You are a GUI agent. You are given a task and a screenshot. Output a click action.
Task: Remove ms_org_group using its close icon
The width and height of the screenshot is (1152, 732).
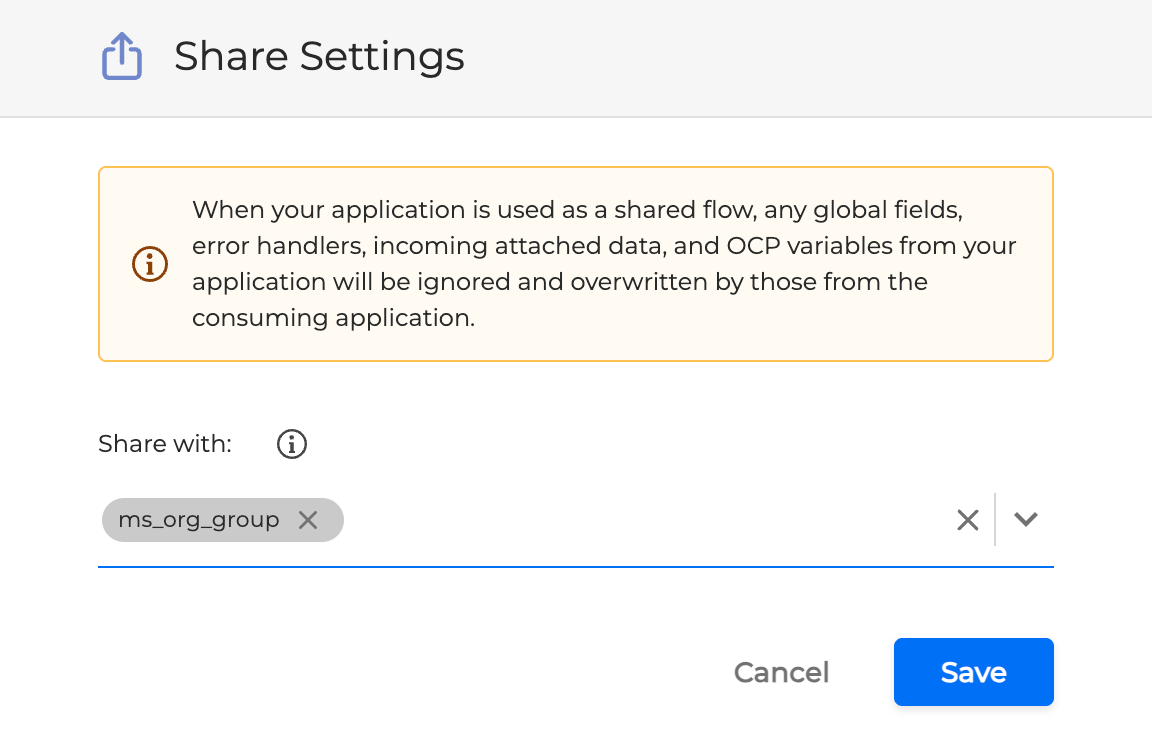click(x=308, y=519)
